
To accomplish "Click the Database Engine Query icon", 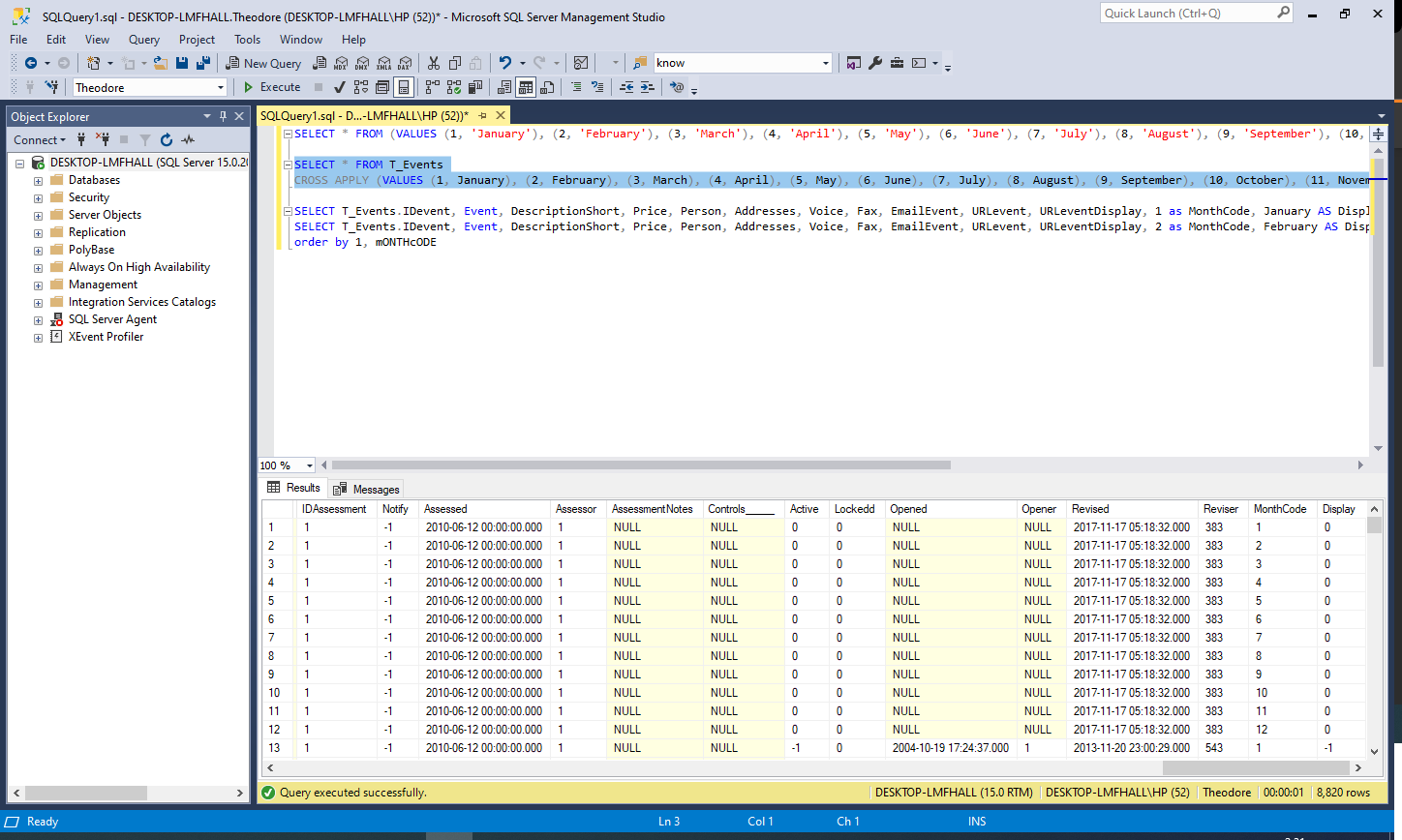I will pos(320,63).
